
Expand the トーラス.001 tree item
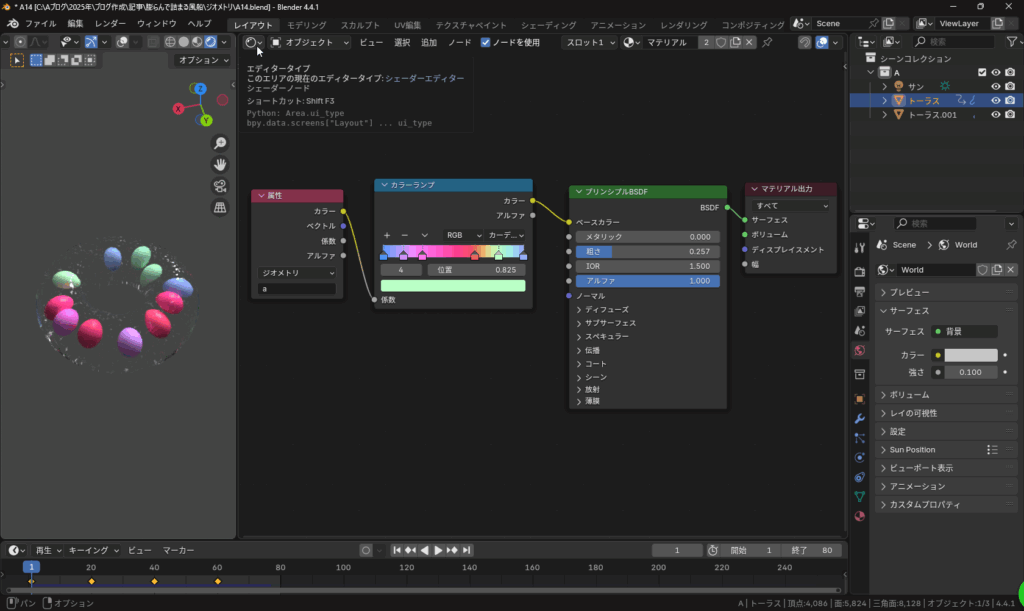(x=885, y=115)
